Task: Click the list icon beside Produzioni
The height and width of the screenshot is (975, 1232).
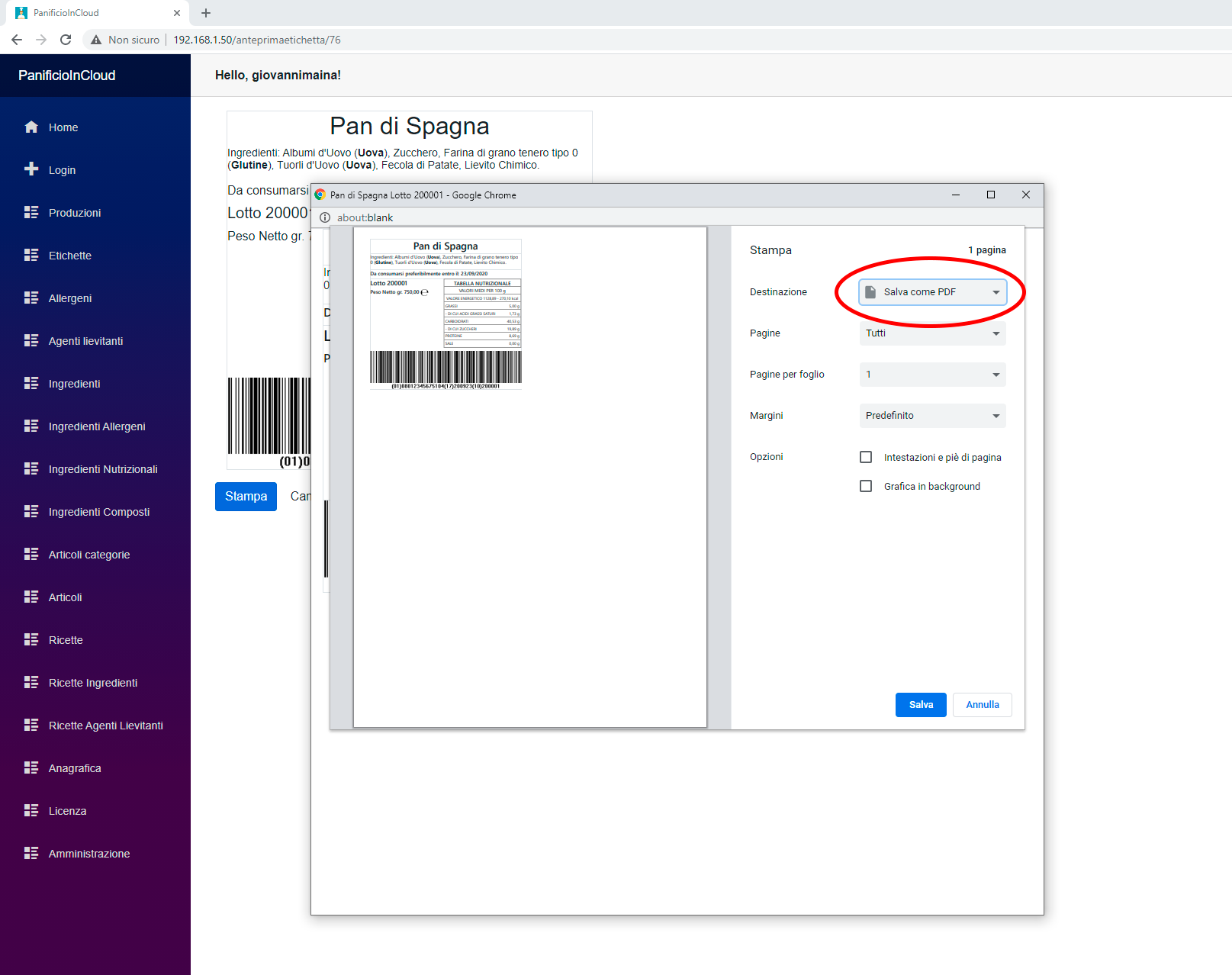Action: 31,212
